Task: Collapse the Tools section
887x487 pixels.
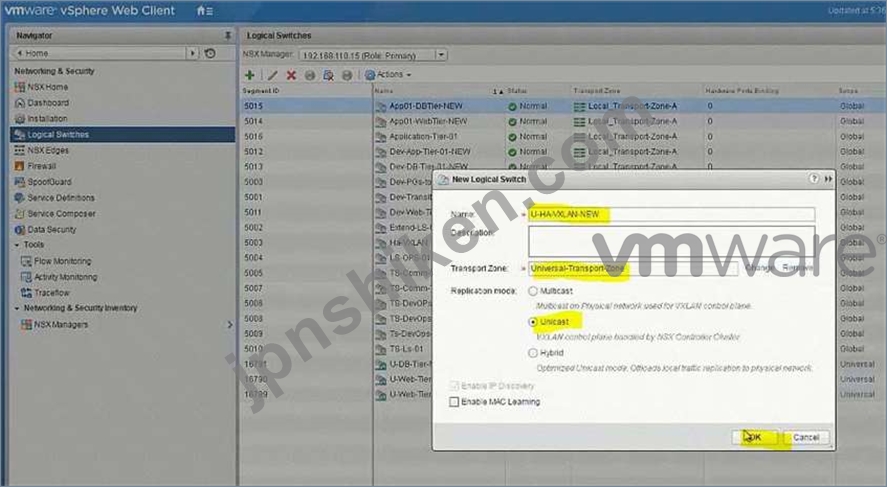Action: pos(17,245)
